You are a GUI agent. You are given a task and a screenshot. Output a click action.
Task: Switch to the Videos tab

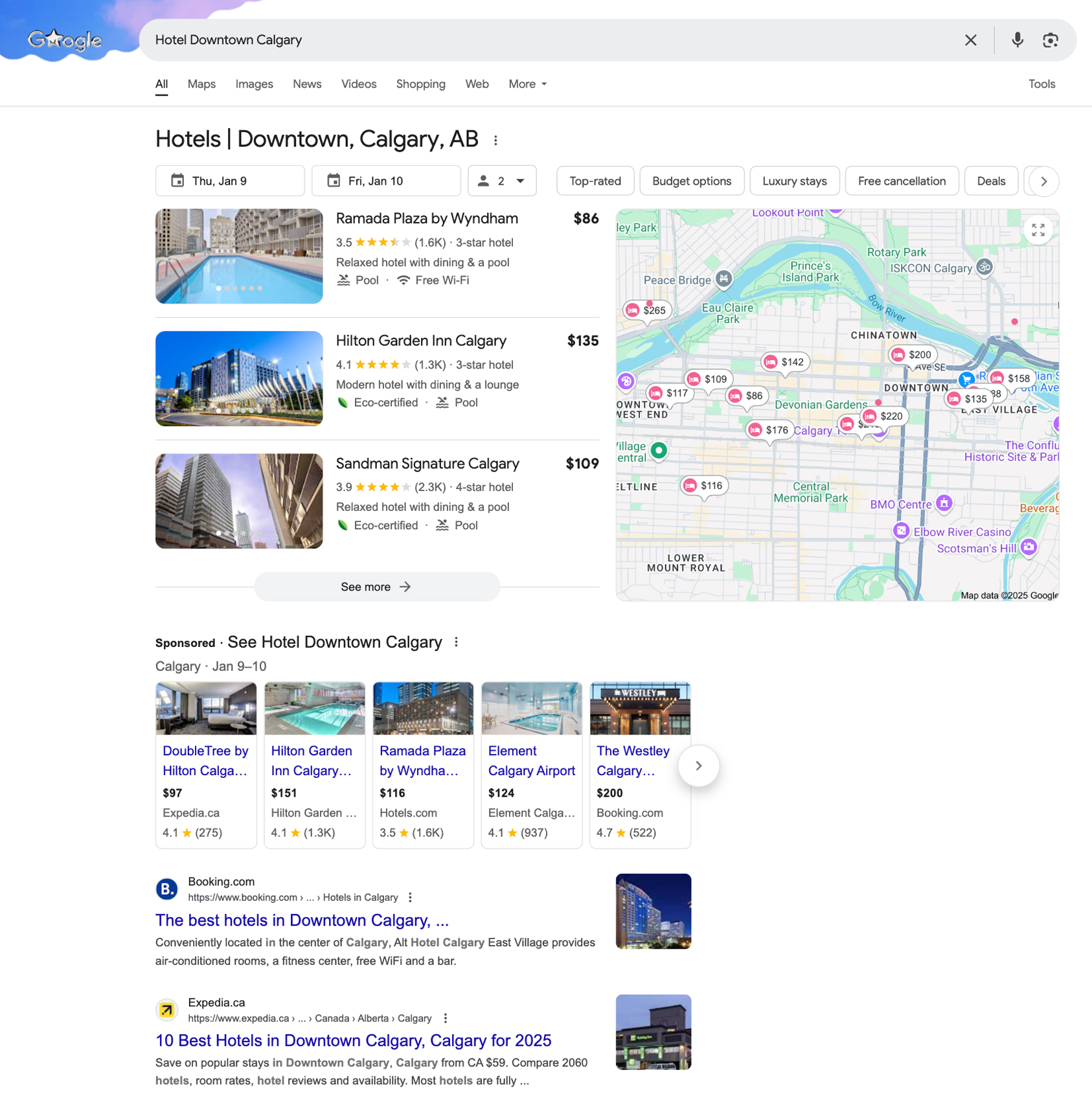pyautogui.click(x=359, y=84)
